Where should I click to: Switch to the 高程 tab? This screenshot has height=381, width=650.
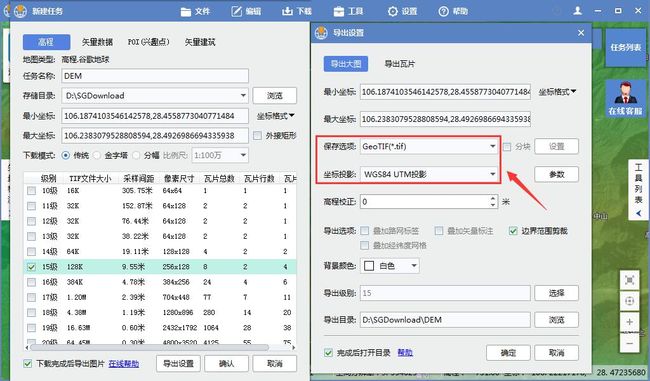46,42
